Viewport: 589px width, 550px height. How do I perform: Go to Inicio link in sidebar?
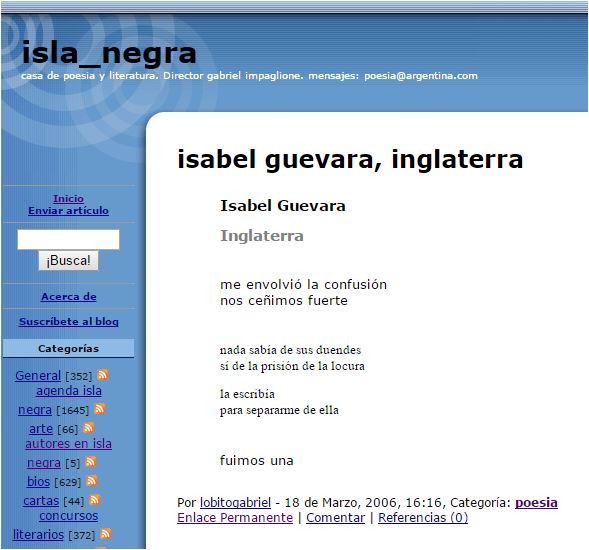coord(68,198)
